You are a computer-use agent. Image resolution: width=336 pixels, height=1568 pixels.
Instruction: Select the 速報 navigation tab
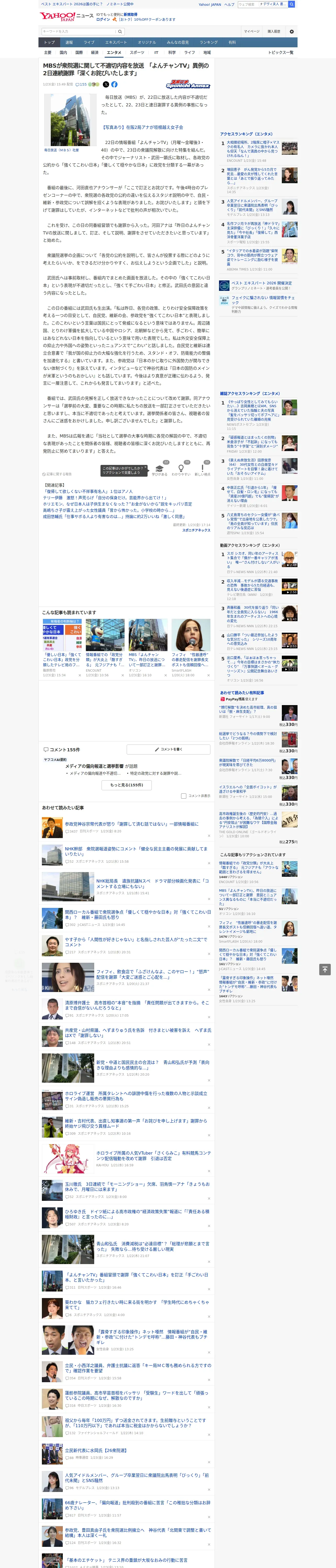69,43
